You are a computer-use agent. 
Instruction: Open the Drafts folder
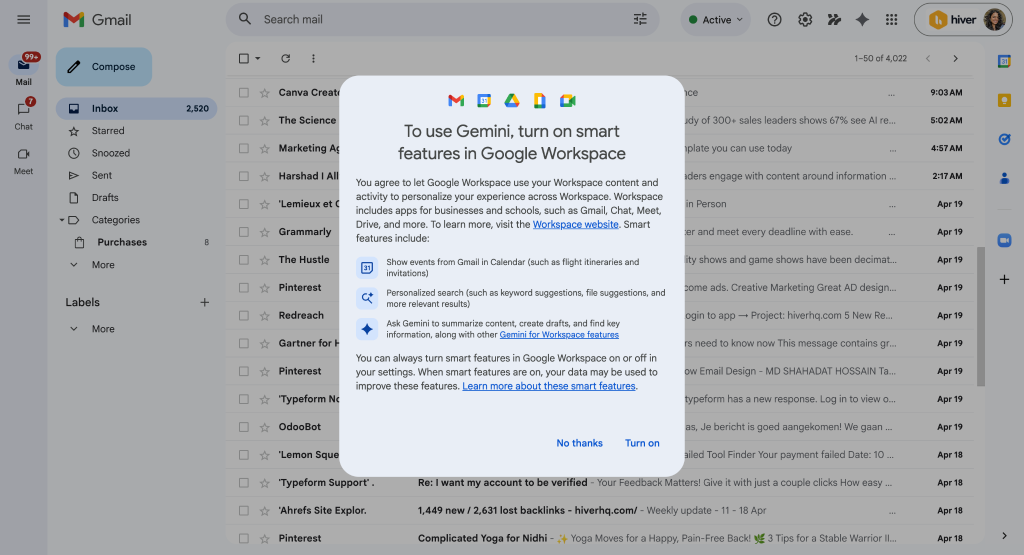coord(104,197)
